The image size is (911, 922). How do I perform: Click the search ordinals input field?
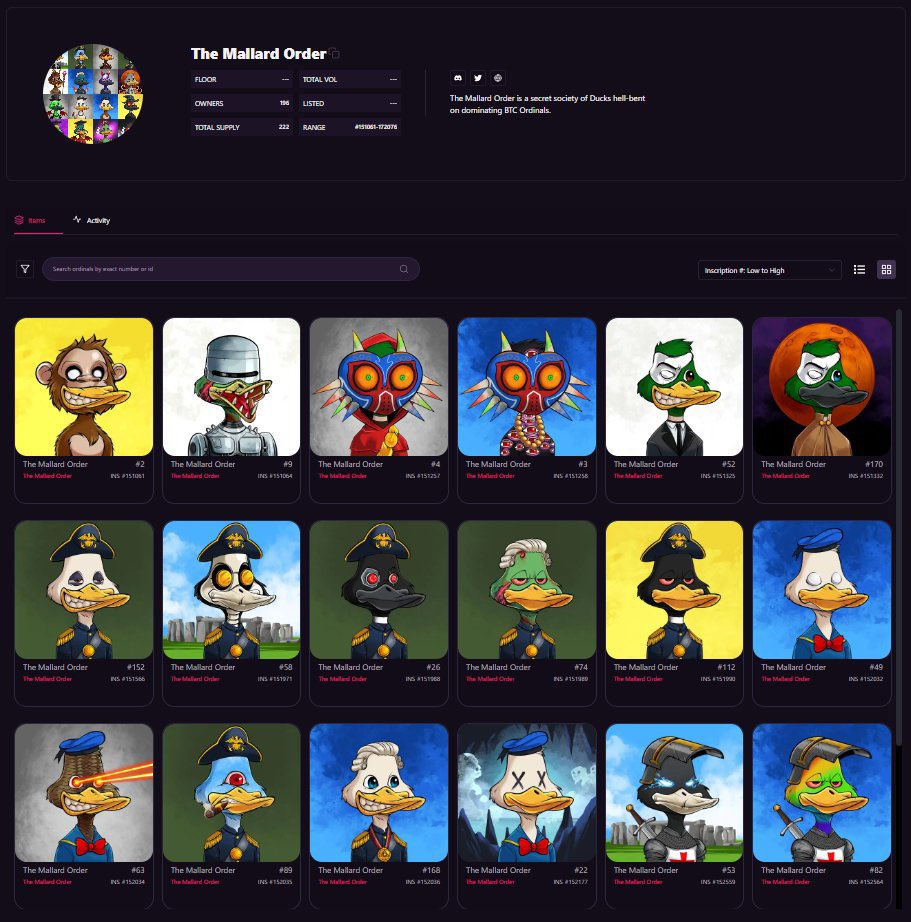[x=231, y=269]
